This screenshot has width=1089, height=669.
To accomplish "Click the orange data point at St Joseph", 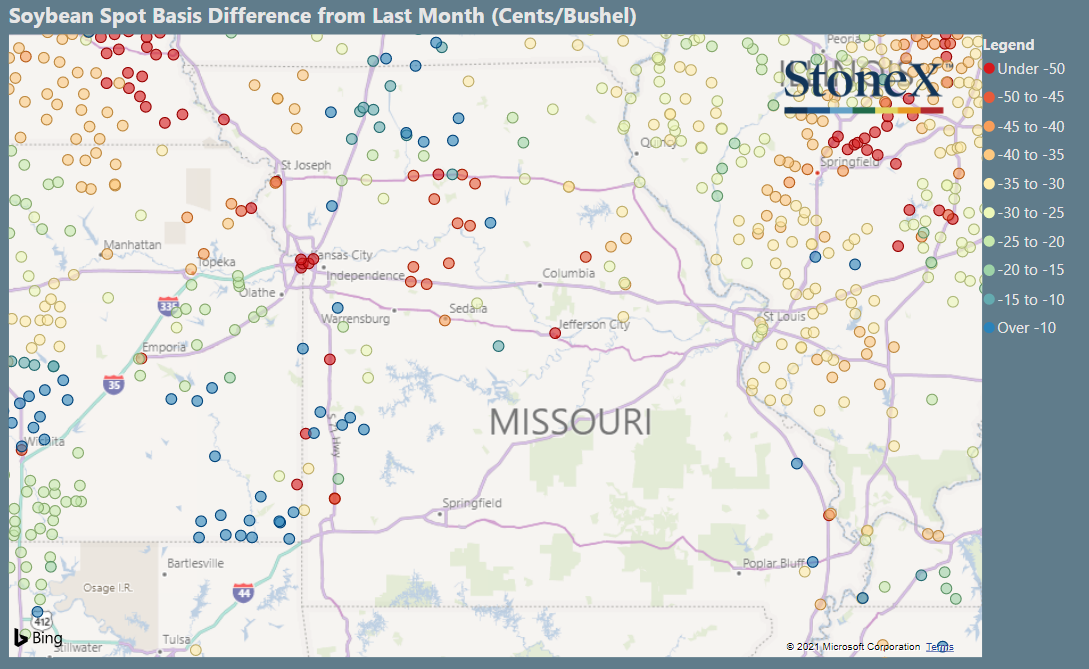I will pyautogui.click(x=276, y=182).
